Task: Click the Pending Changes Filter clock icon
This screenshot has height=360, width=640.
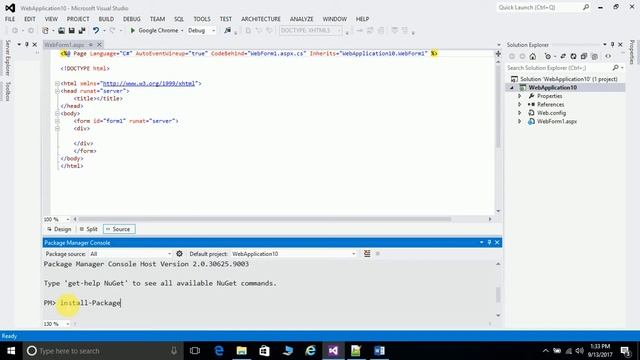Action: coord(548,56)
